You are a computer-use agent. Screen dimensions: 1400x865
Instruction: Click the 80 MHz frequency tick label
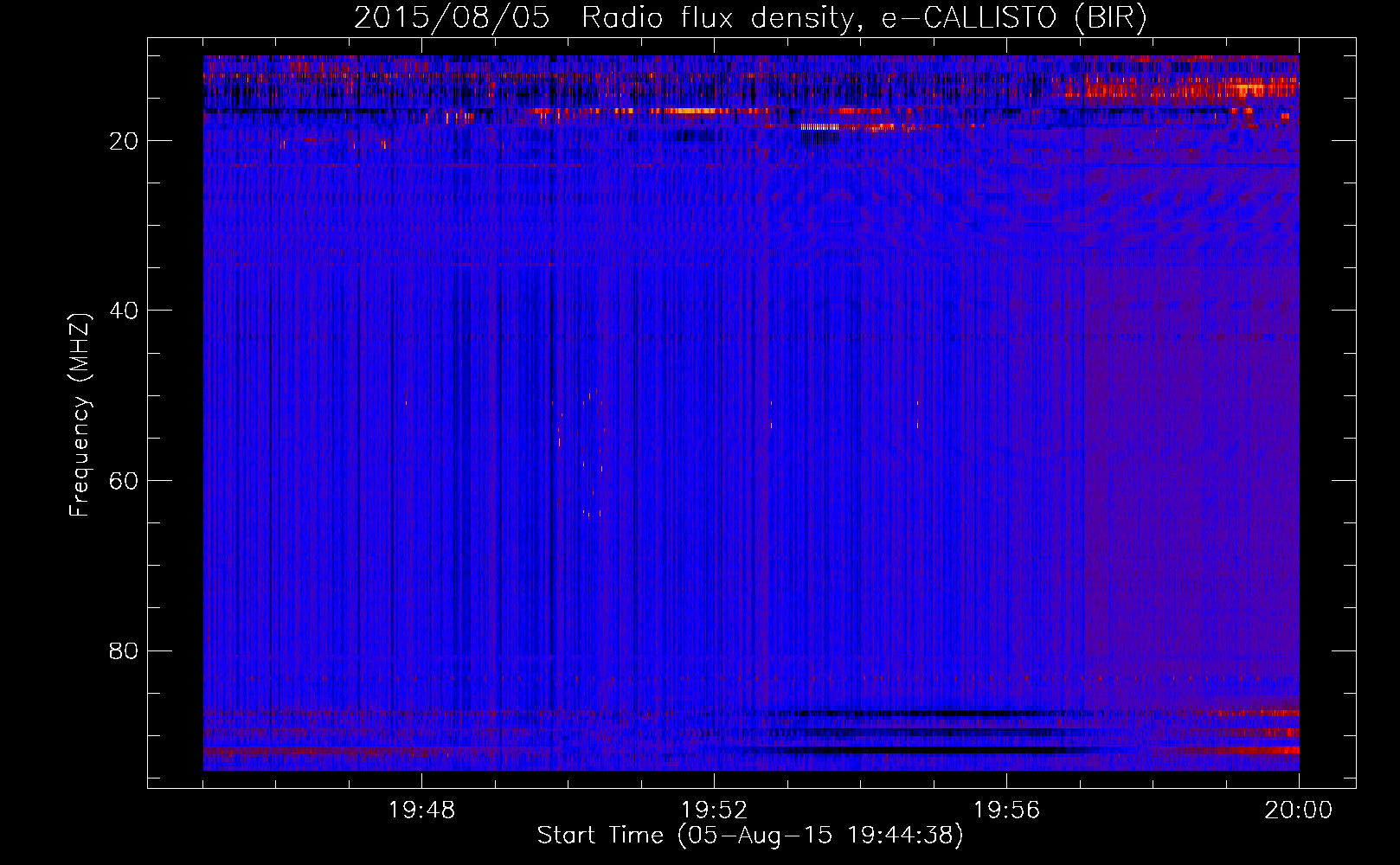[x=125, y=650]
